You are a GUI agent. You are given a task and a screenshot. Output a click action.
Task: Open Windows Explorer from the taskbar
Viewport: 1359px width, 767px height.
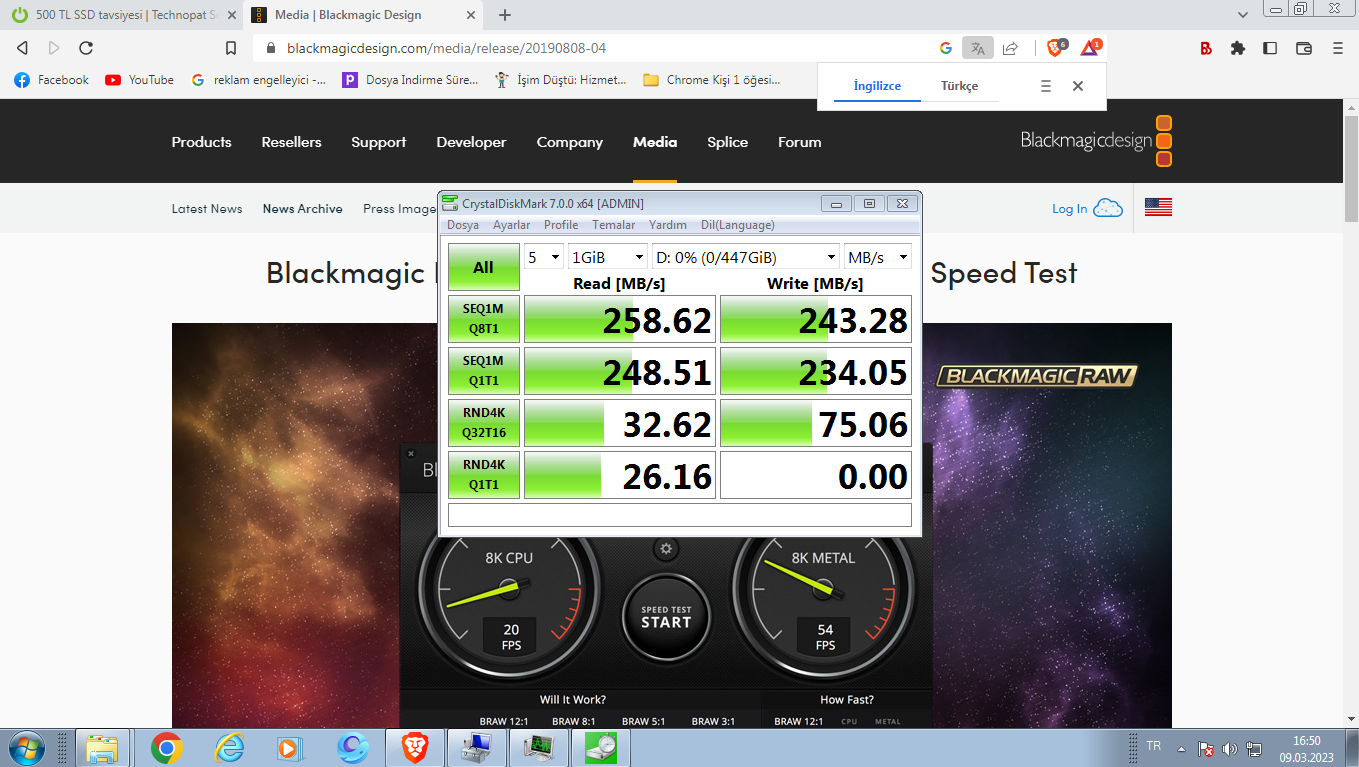(x=102, y=747)
